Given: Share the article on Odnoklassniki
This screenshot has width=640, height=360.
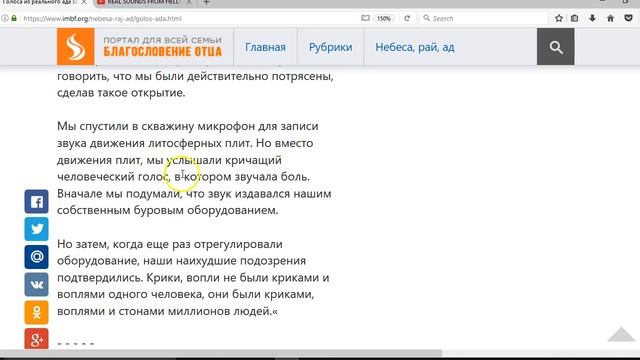Looking at the screenshot, I should [x=36, y=312].
